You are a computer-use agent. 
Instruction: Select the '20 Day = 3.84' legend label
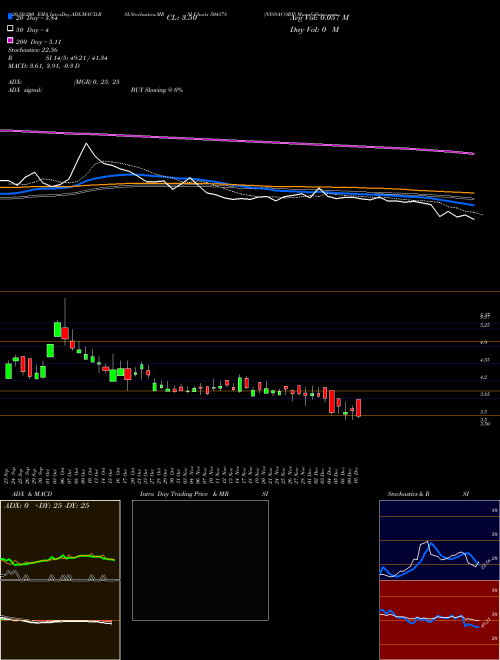click(x=36, y=18)
